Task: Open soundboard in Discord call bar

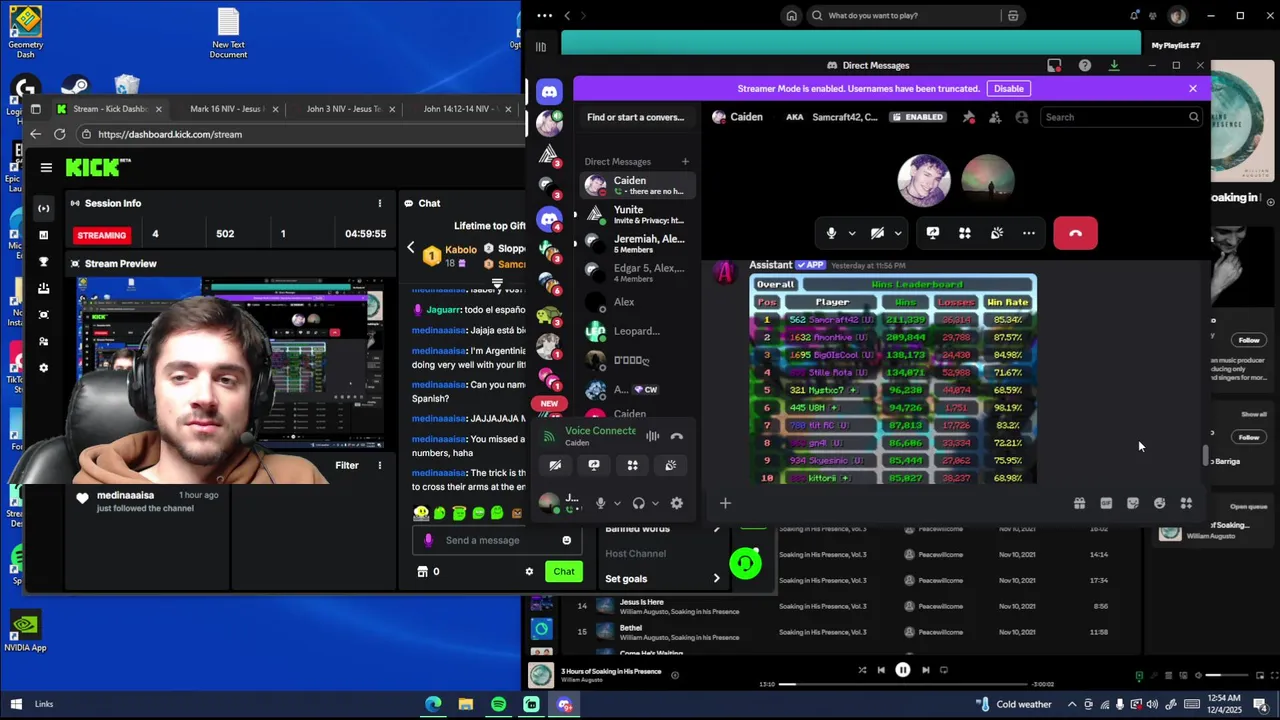Action: tap(997, 233)
